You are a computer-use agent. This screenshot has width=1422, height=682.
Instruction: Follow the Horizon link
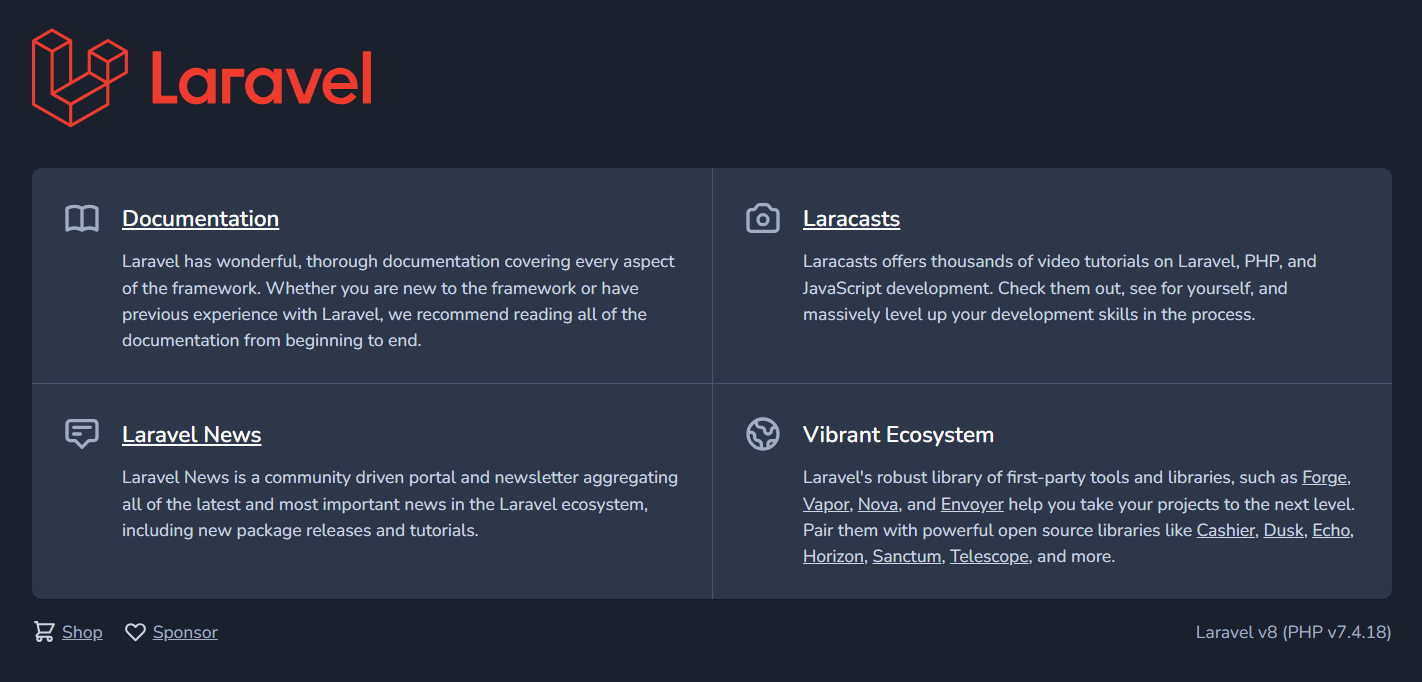pos(832,556)
